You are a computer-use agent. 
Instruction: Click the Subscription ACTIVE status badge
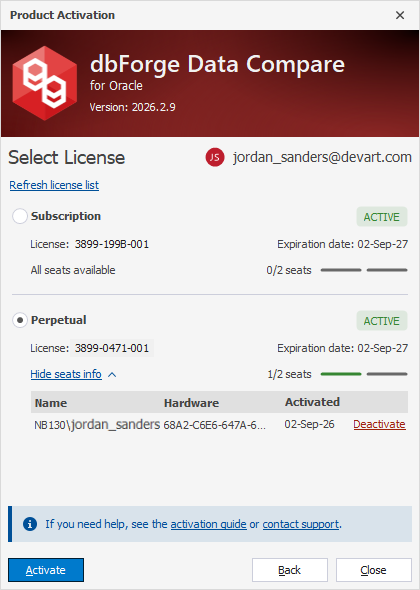382,217
